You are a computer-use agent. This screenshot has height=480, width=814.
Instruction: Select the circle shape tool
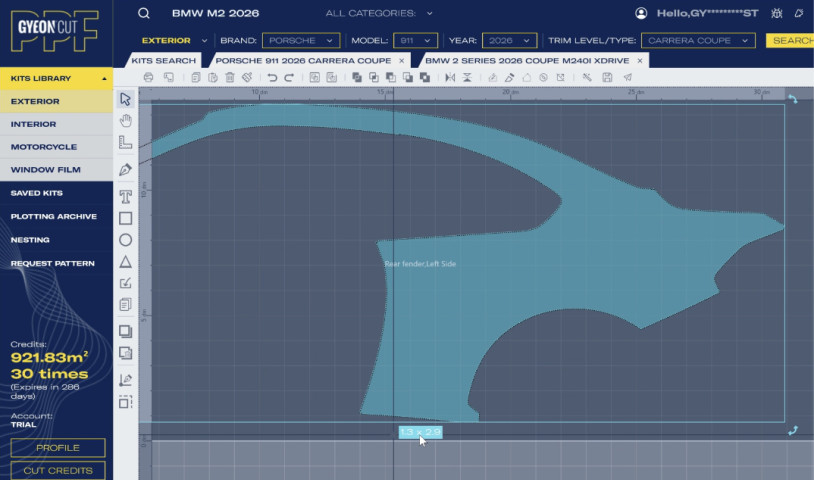125,240
